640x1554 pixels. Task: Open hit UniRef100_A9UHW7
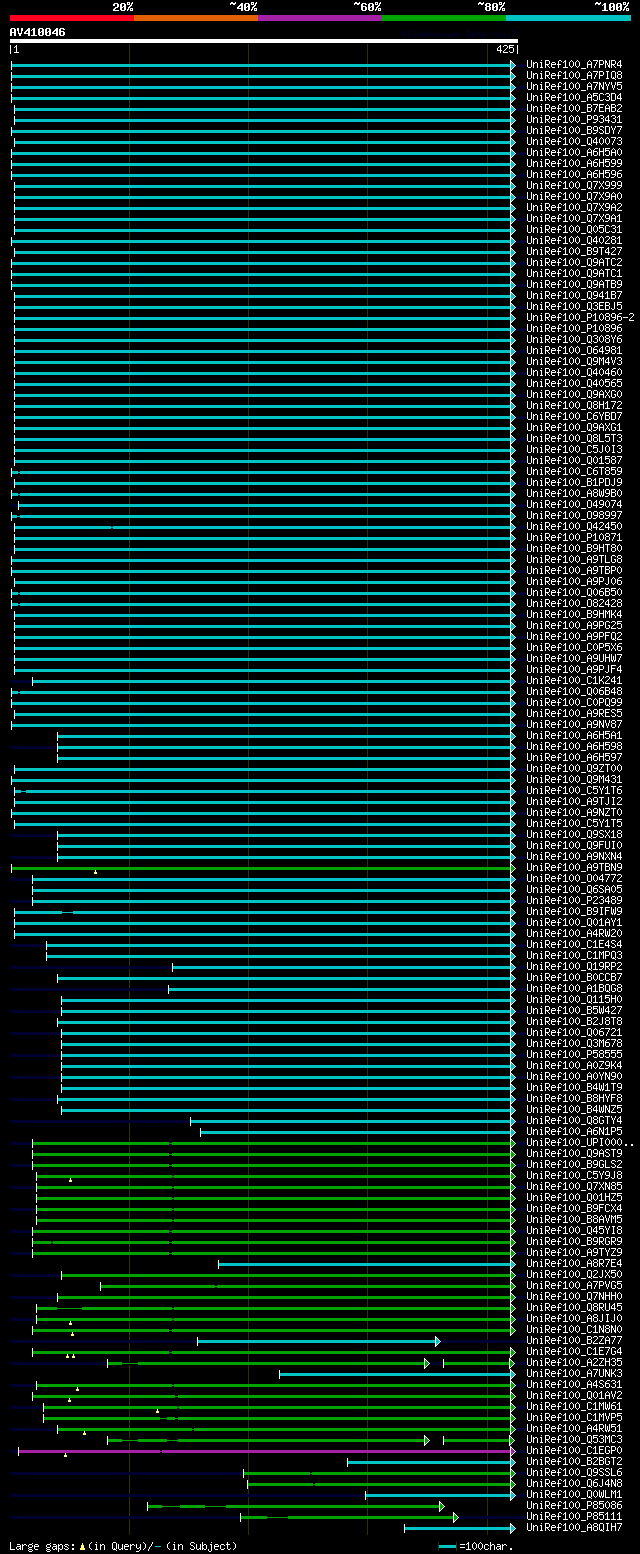pos(574,659)
